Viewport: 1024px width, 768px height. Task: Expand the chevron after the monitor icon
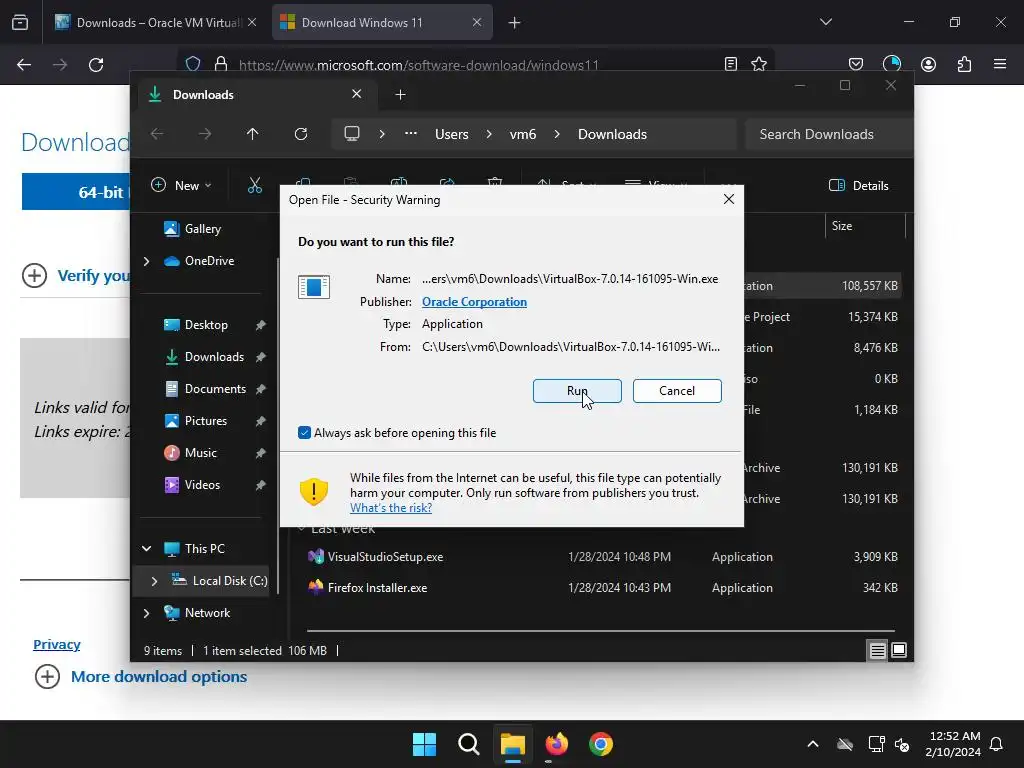point(382,134)
